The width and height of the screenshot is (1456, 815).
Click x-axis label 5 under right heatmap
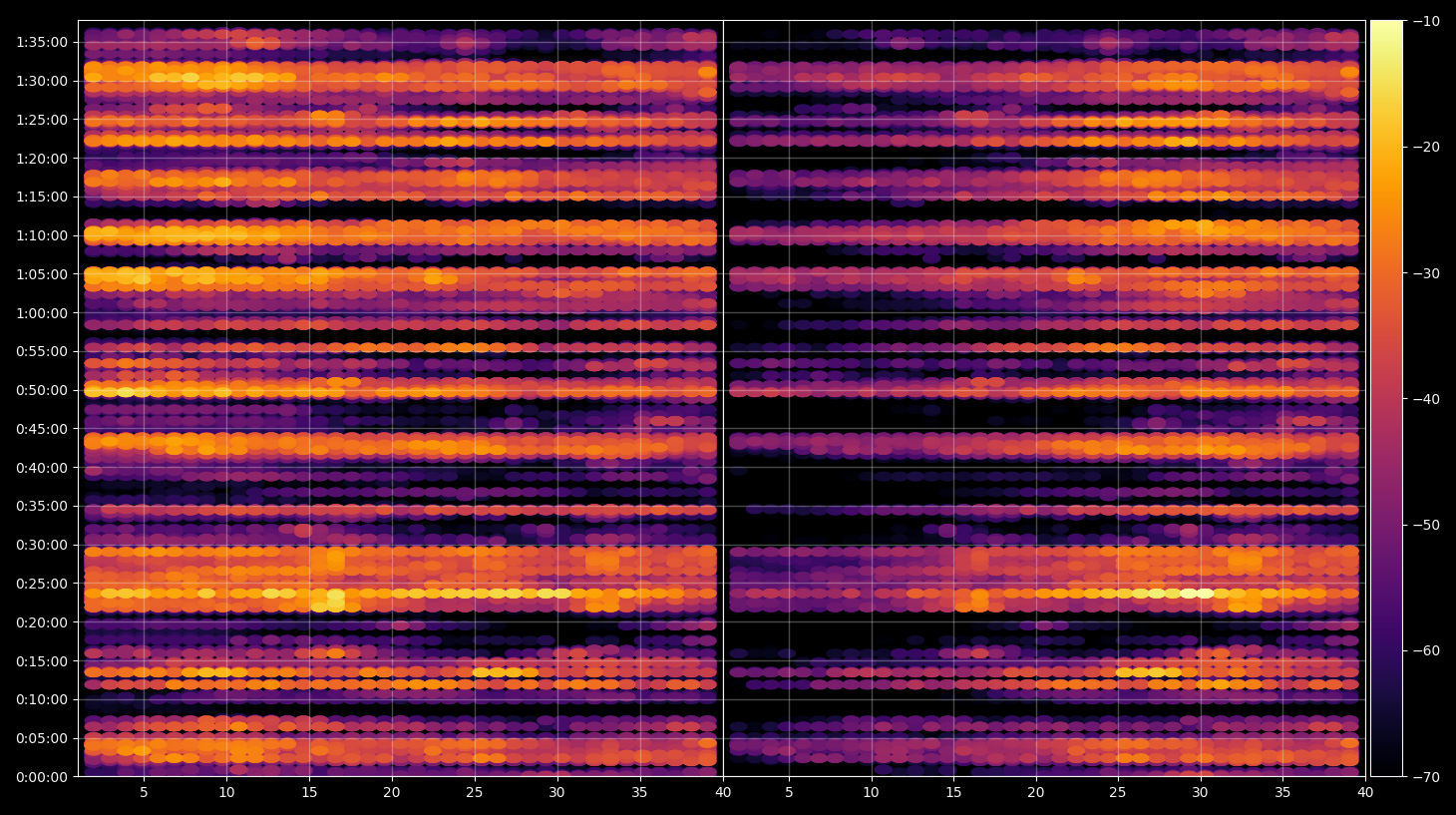tap(789, 793)
